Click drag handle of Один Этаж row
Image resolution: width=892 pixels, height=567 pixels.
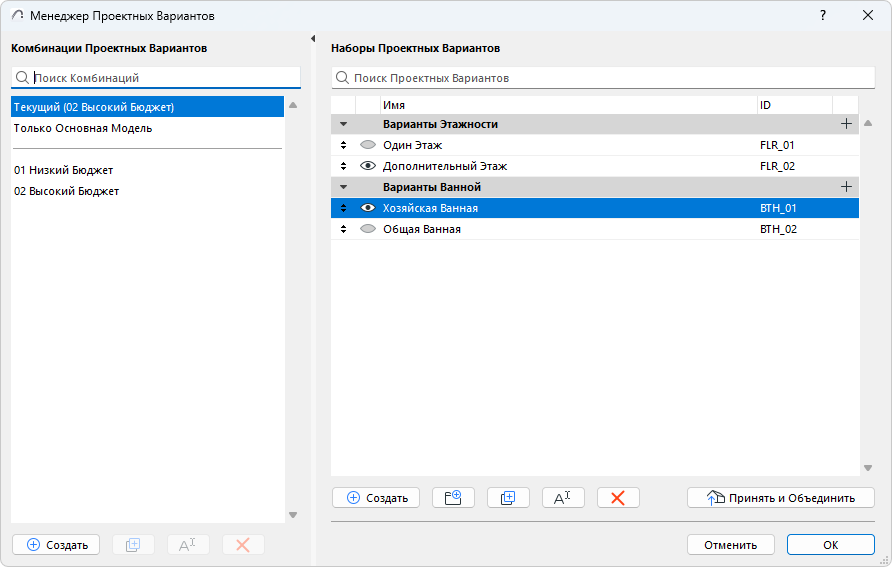click(x=343, y=145)
